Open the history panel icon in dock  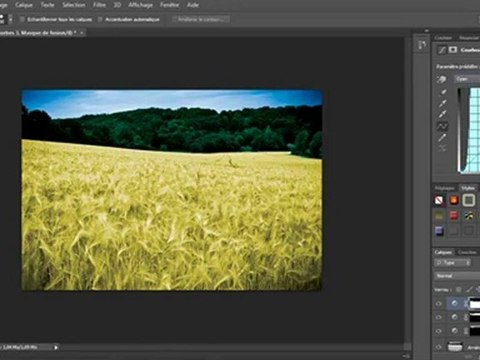422,45
